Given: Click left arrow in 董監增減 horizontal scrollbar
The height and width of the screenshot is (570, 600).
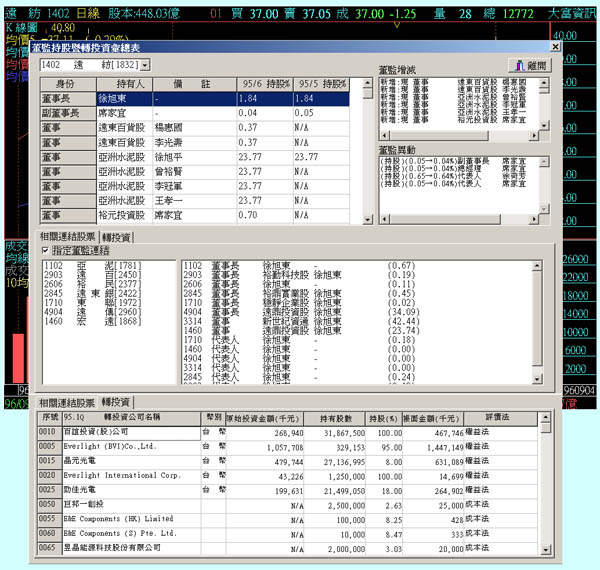Looking at the screenshot, I should tap(385, 135).
